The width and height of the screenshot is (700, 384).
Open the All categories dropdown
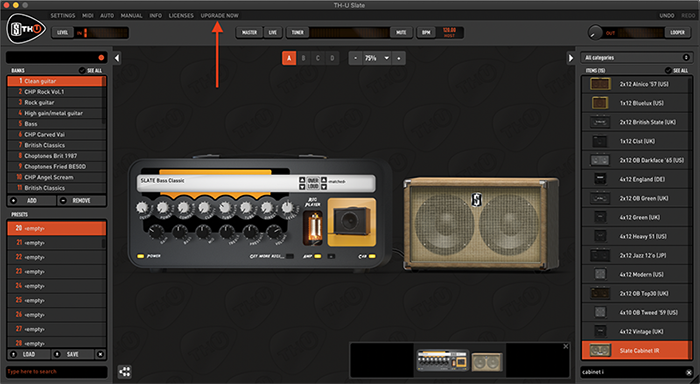637,58
